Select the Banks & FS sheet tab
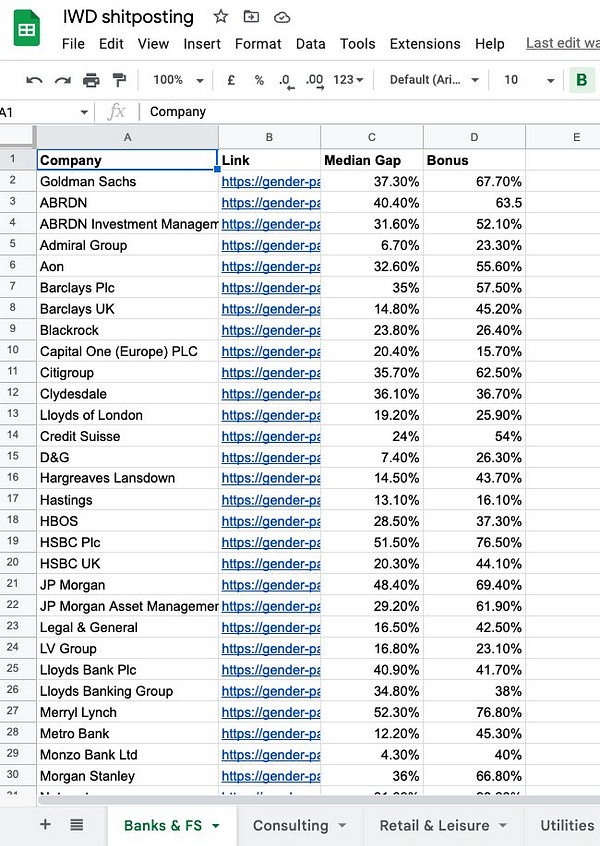The width and height of the screenshot is (600, 846). pyautogui.click(x=162, y=825)
